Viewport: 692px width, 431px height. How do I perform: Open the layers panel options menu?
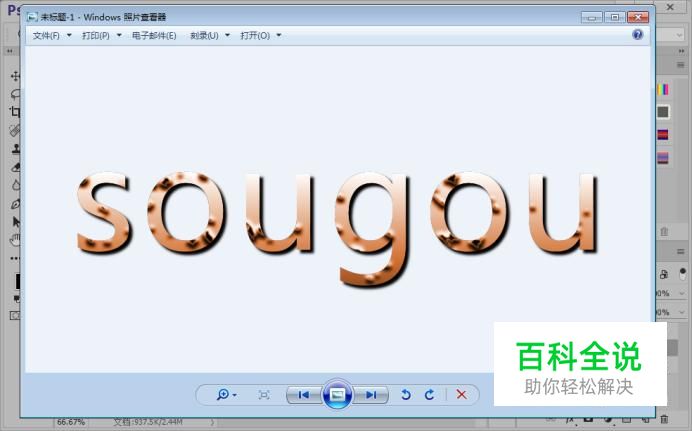click(681, 251)
